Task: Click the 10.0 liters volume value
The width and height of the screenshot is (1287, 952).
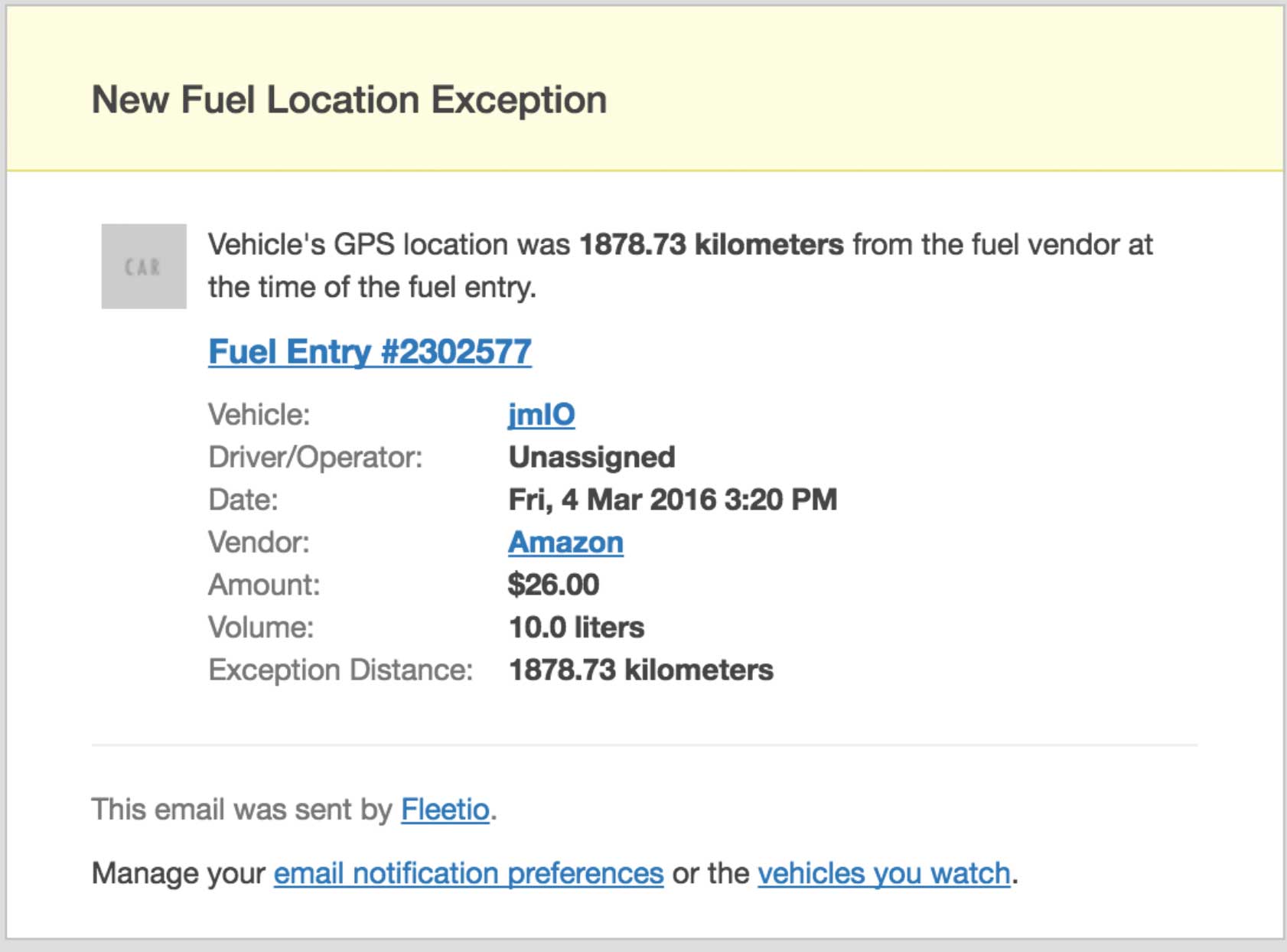Action: pyautogui.click(x=576, y=628)
